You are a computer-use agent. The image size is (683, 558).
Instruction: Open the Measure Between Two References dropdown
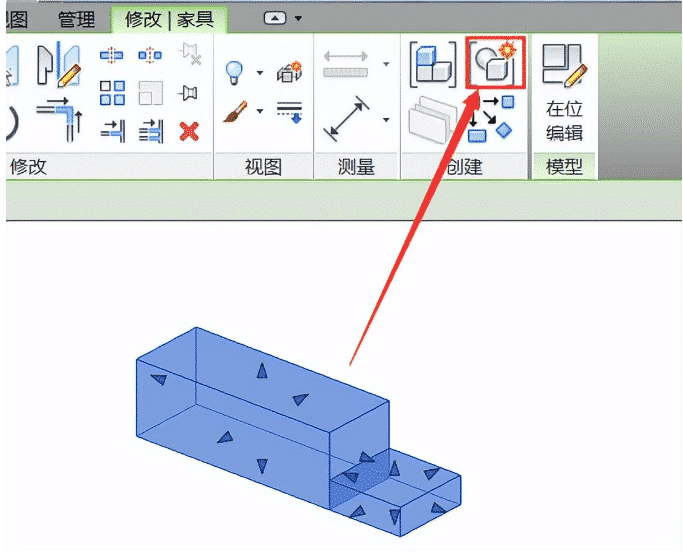[x=386, y=64]
